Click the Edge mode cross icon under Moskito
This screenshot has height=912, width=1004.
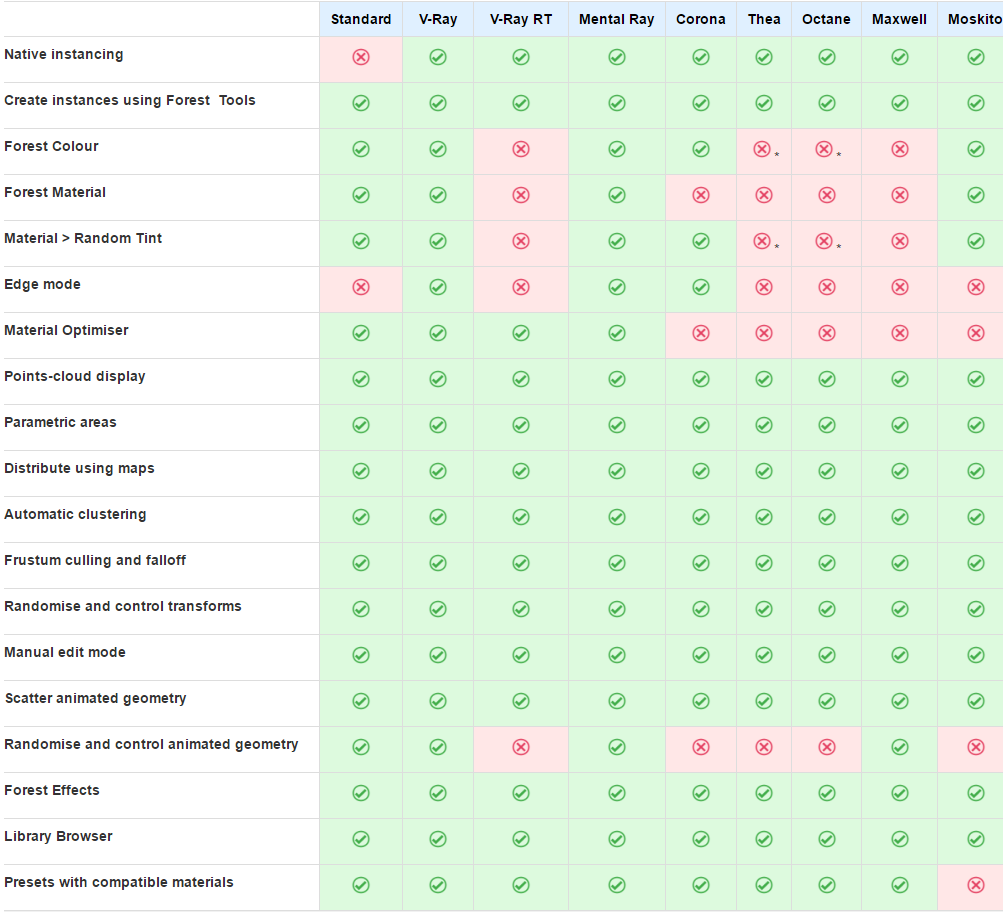[976, 288]
